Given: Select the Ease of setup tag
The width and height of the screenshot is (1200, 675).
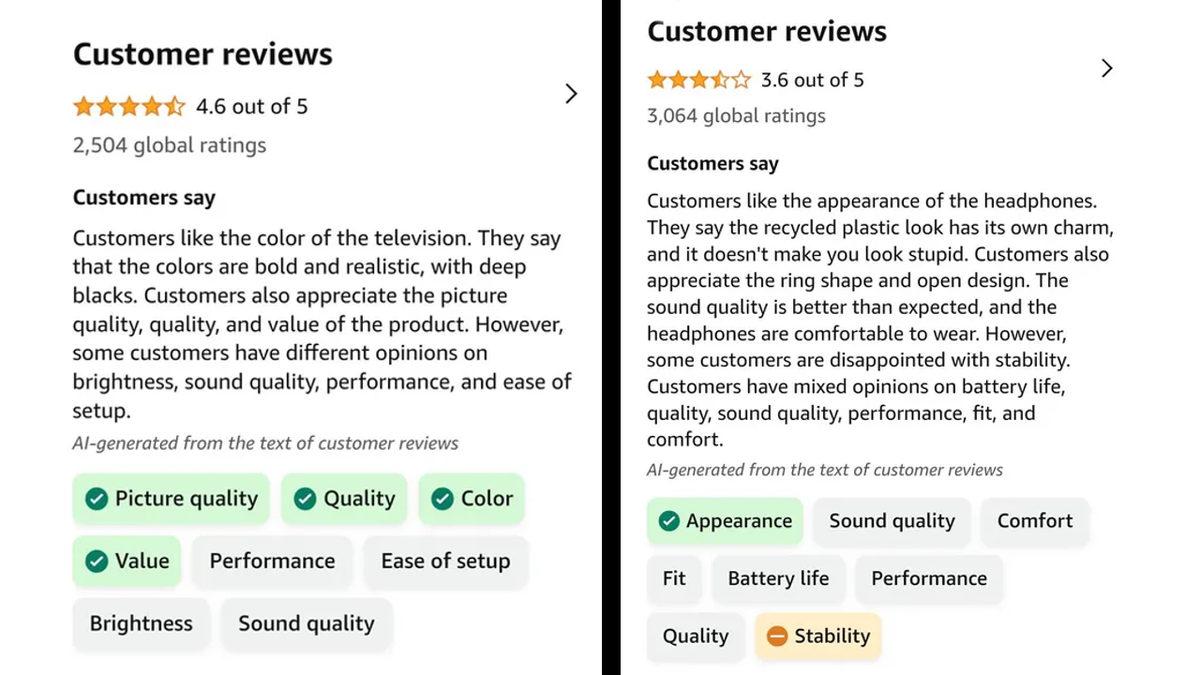Looking at the screenshot, I should pos(446,561).
